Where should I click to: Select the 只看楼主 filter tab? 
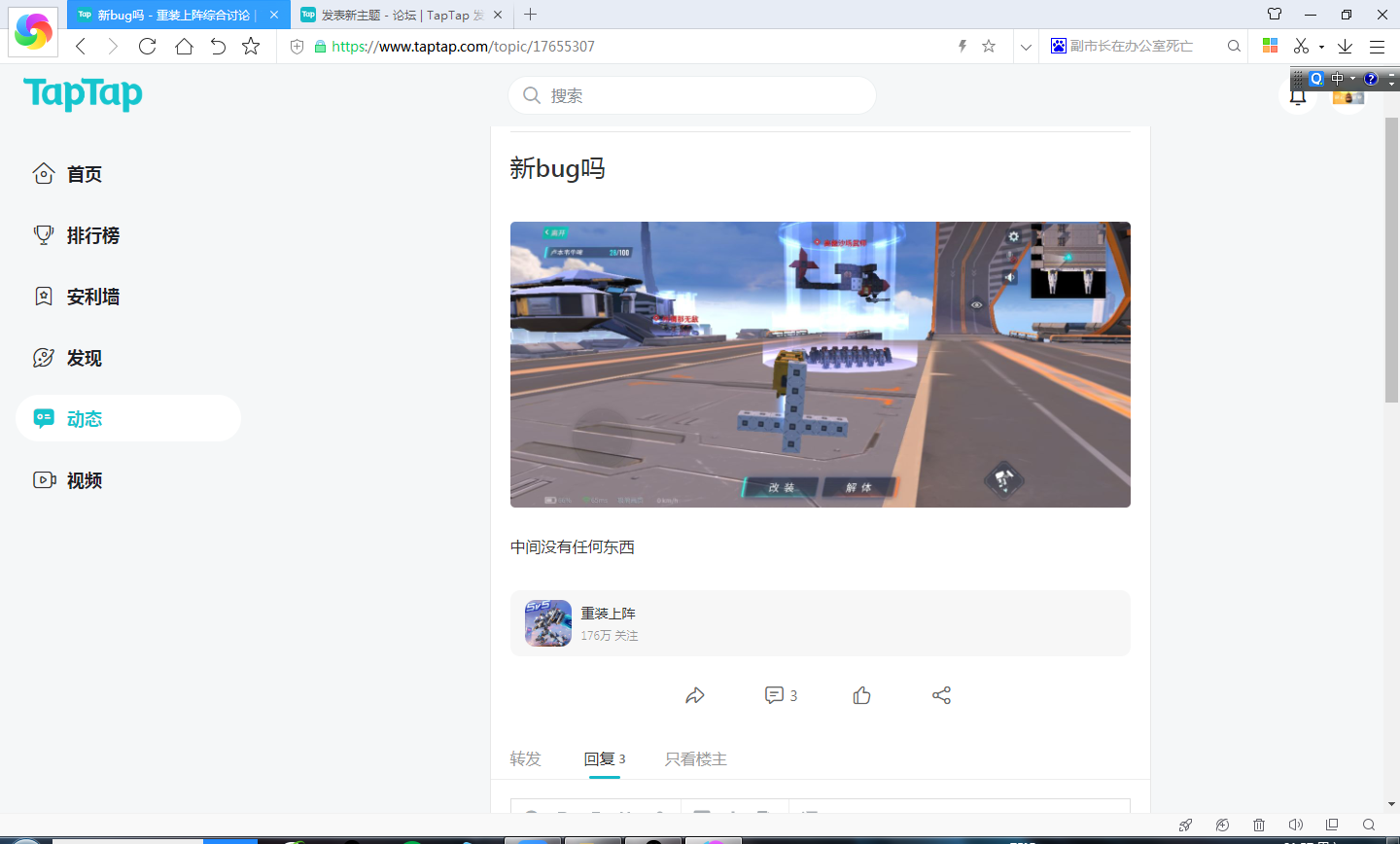pos(696,758)
